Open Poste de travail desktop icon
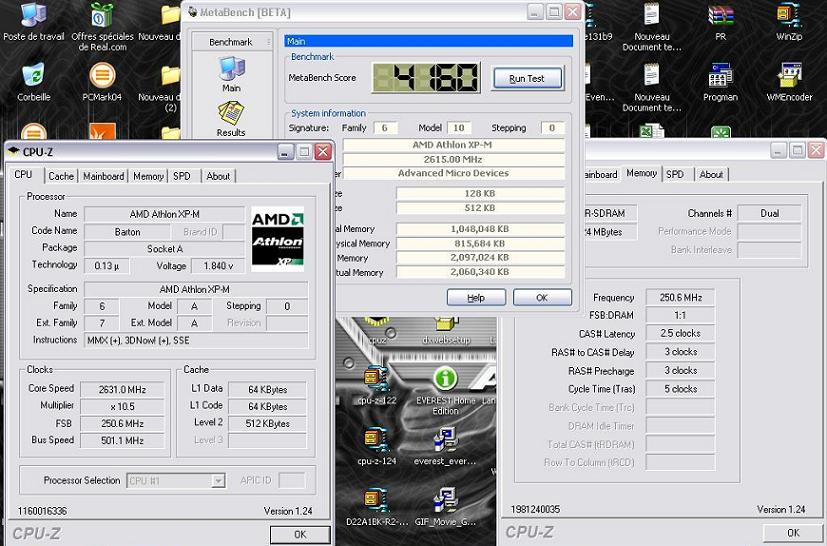This screenshot has height=546, width=827. pos(33,22)
